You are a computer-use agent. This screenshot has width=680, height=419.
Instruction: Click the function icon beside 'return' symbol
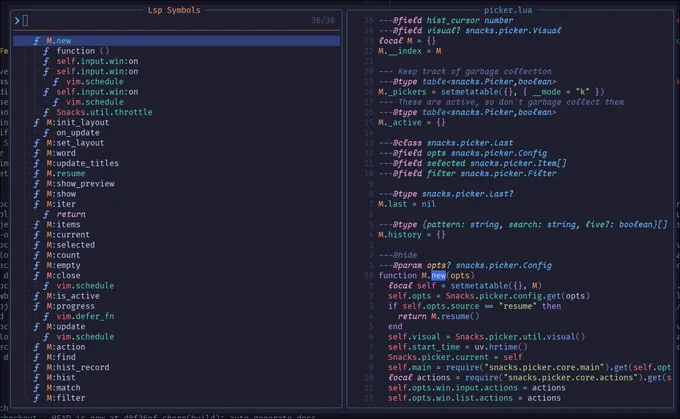coord(46,214)
